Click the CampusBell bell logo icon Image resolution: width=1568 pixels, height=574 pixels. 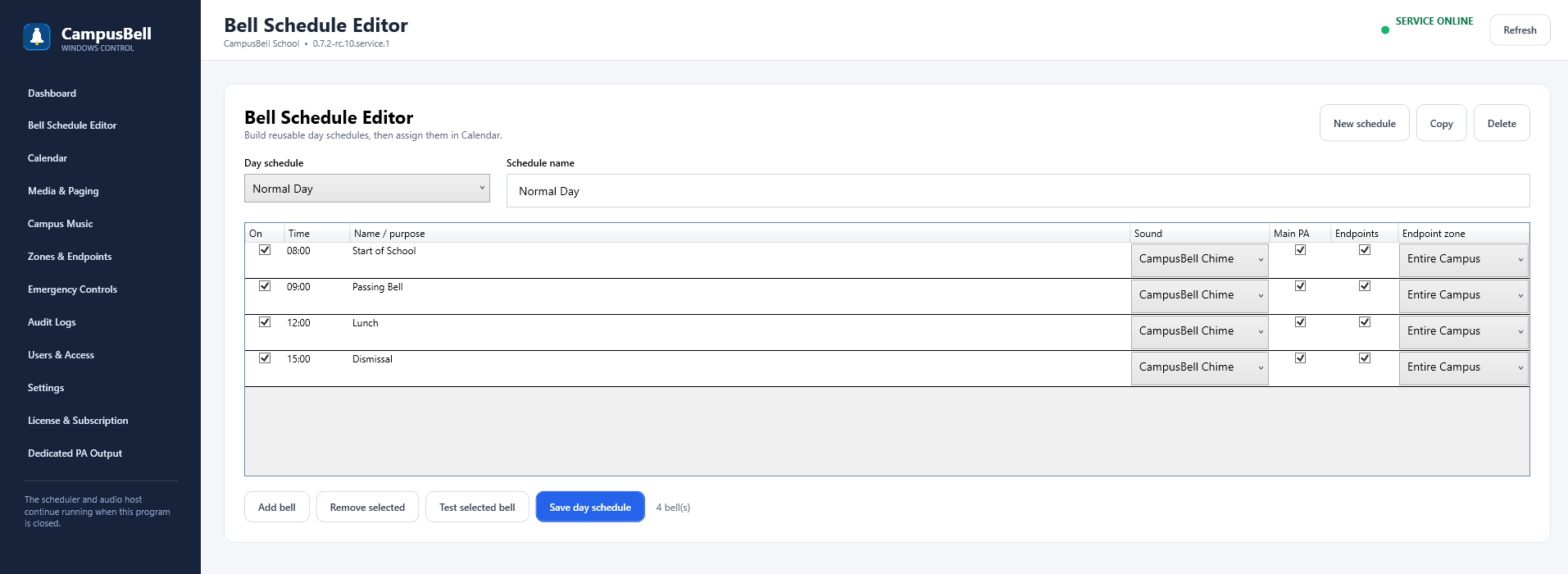click(37, 37)
